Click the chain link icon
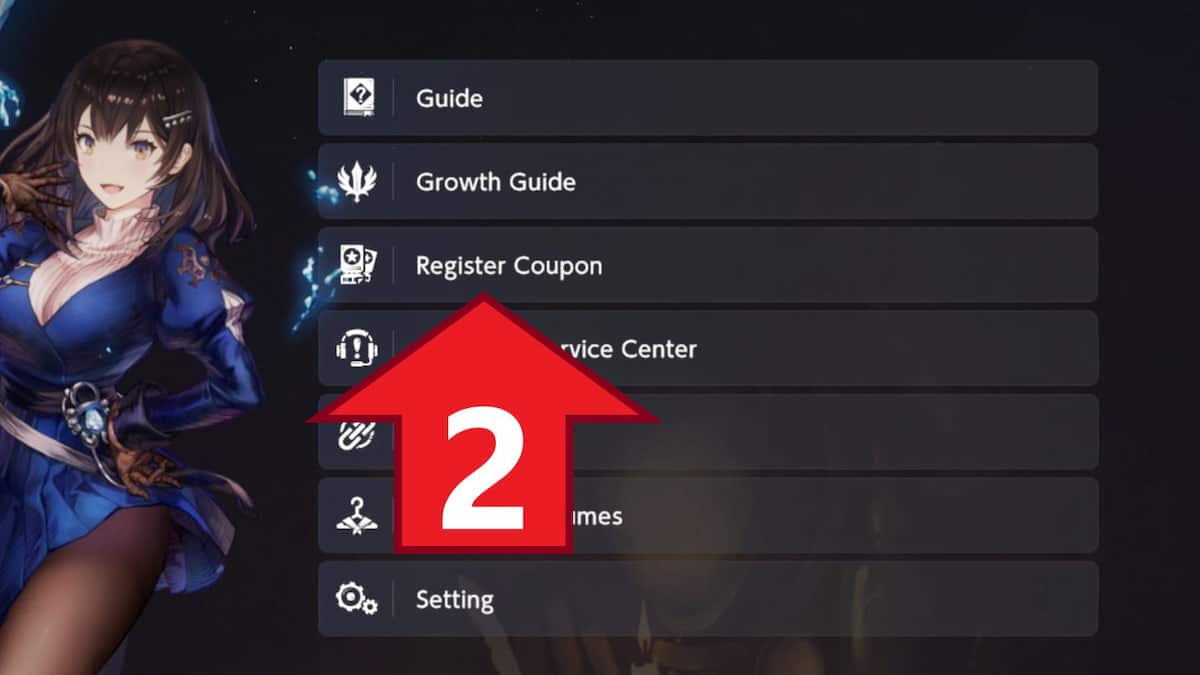Screen dimensions: 1200x675 coord(357,432)
